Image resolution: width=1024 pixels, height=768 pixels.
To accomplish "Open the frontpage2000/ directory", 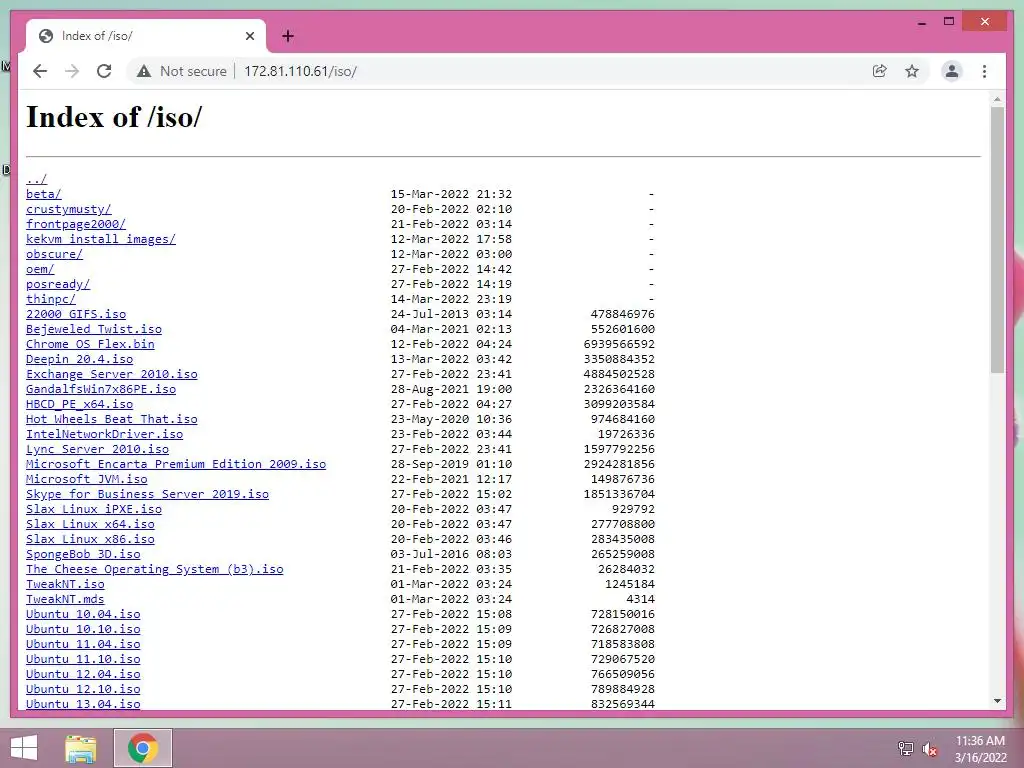I will click(76, 224).
